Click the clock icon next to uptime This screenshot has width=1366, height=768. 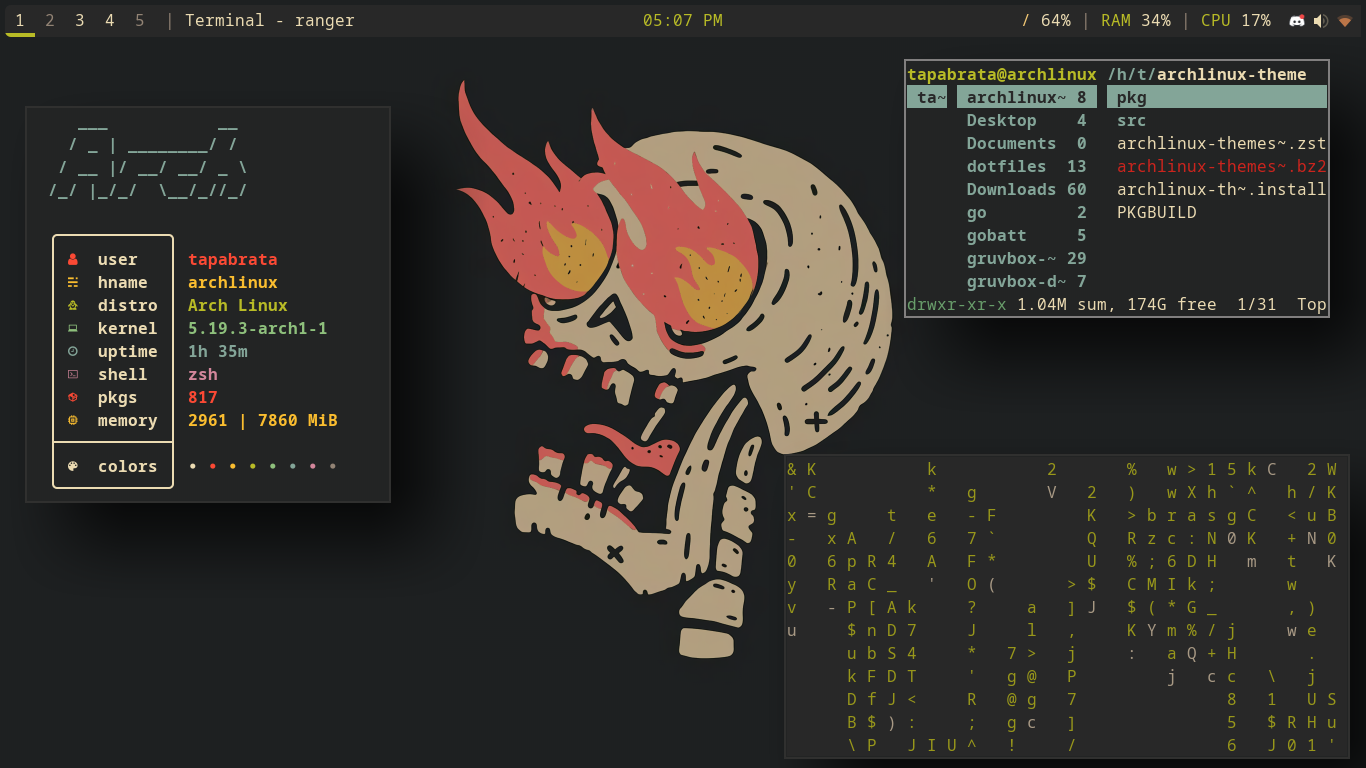[72, 351]
